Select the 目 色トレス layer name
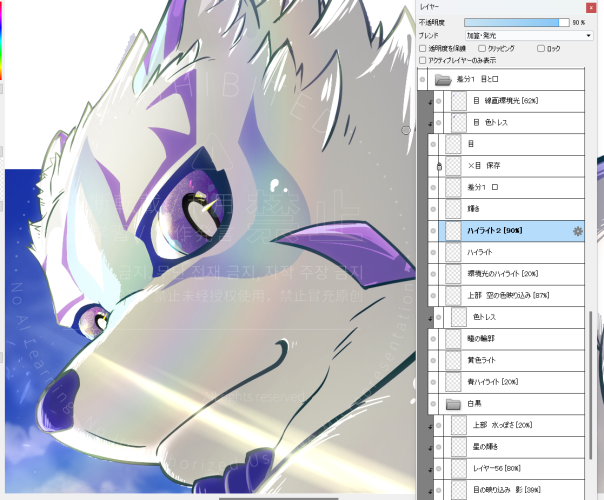Viewport: 604px width, 500px height. [x=490, y=123]
